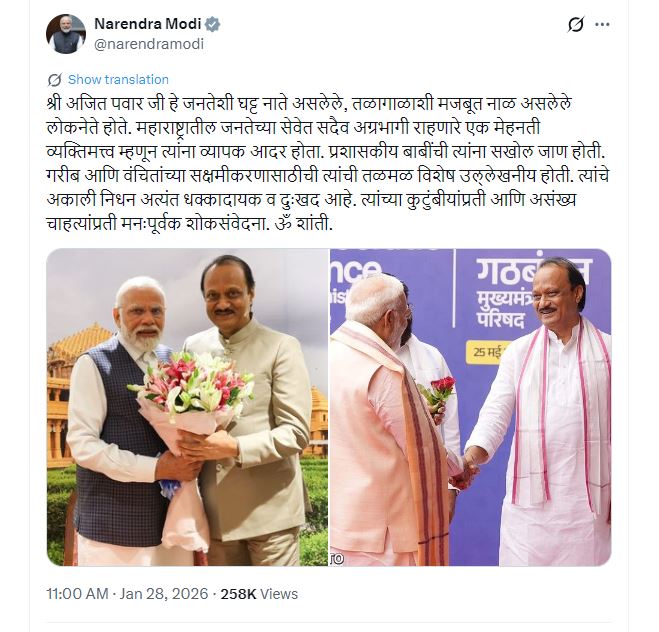The width and height of the screenshot is (659, 632).
Task: Click the Jan 28, 2026 date
Action: tap(164, 594)
